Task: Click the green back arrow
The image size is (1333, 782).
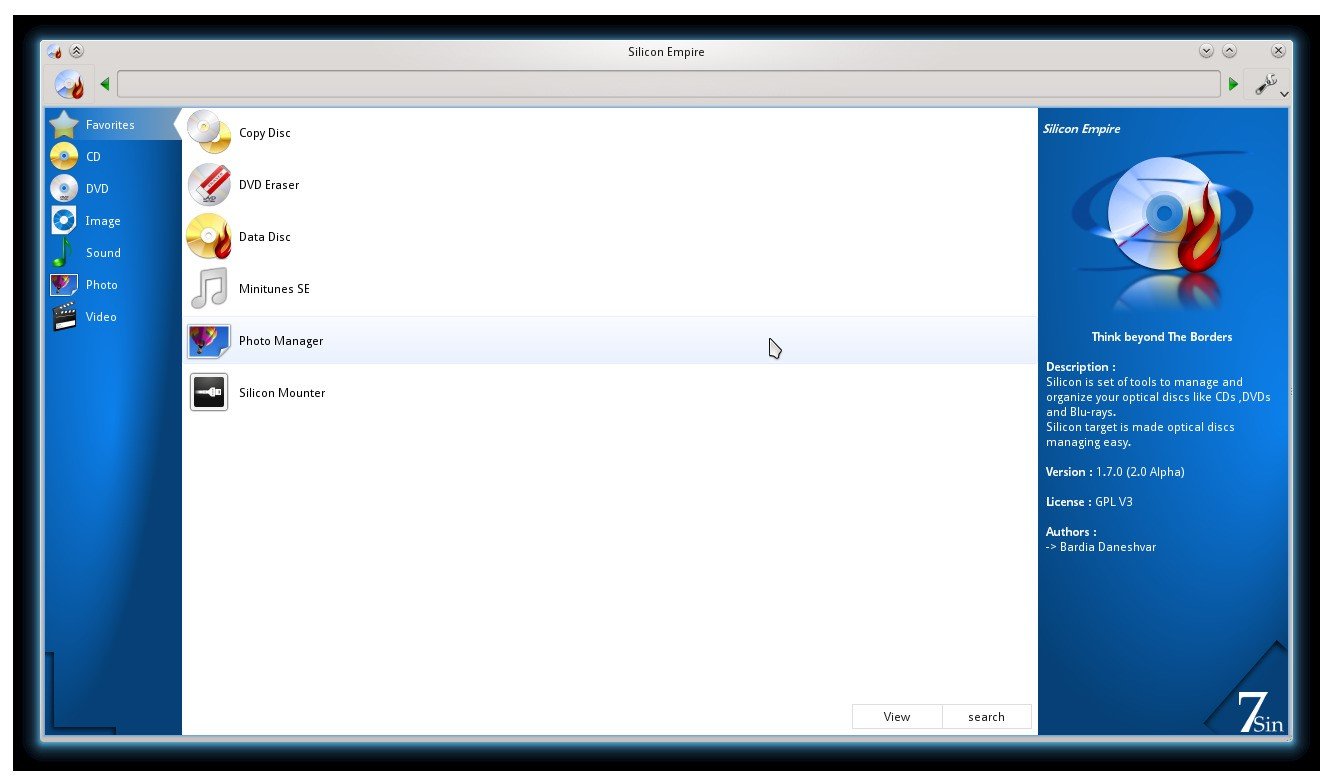Action: coord(105,84)
